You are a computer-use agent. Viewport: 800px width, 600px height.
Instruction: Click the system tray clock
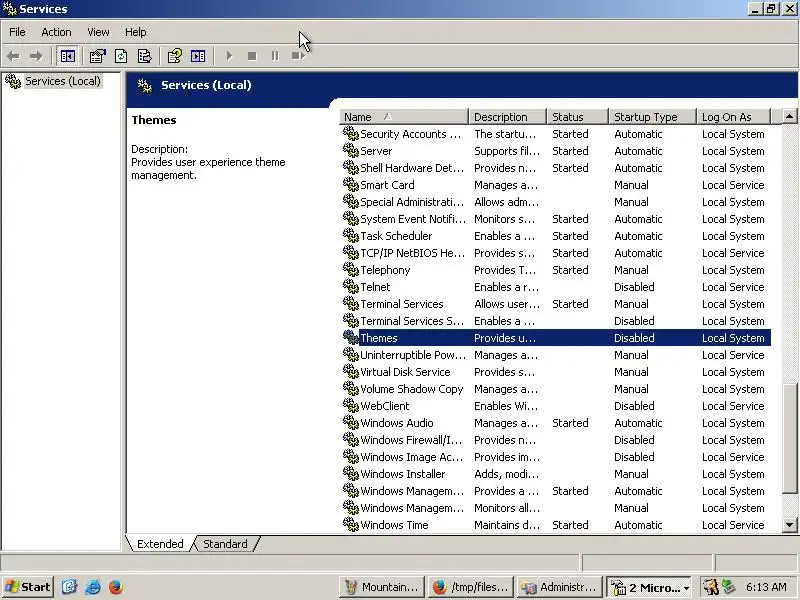766,587
